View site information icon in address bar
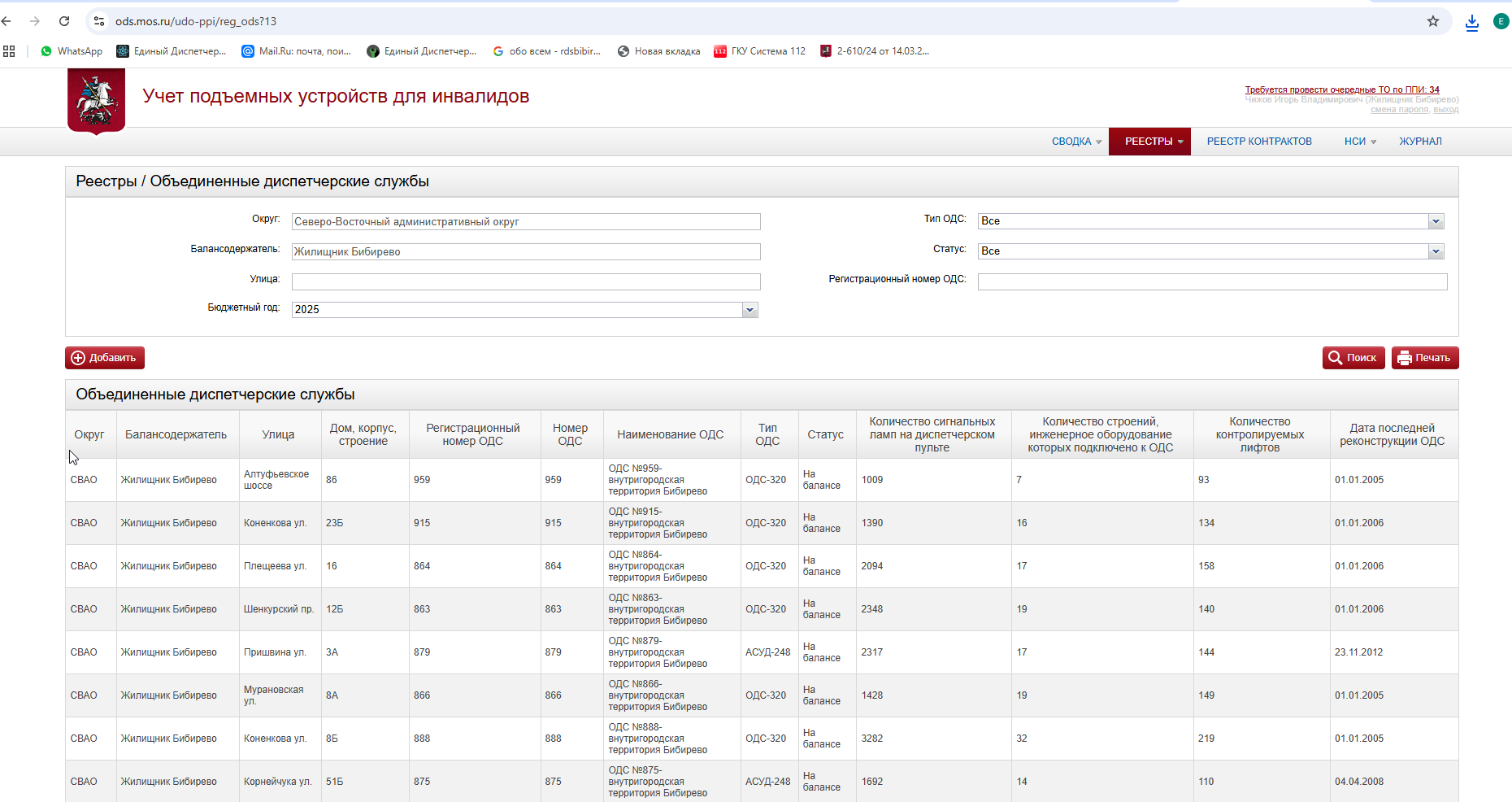The width and height of the screenshot is (1512, 802). point(99,21)
